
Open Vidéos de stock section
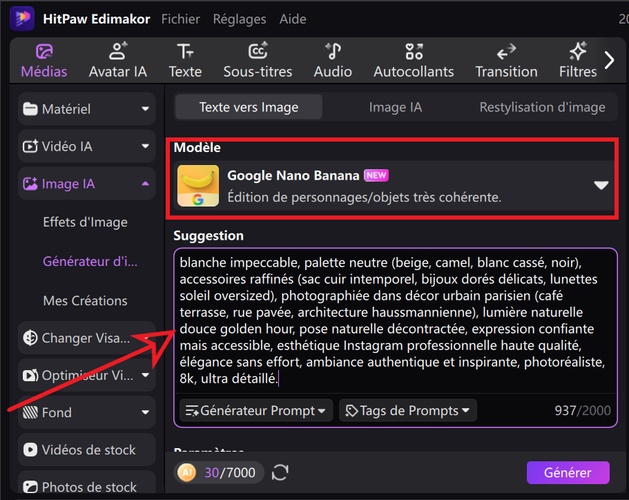(x=87, y=450)
